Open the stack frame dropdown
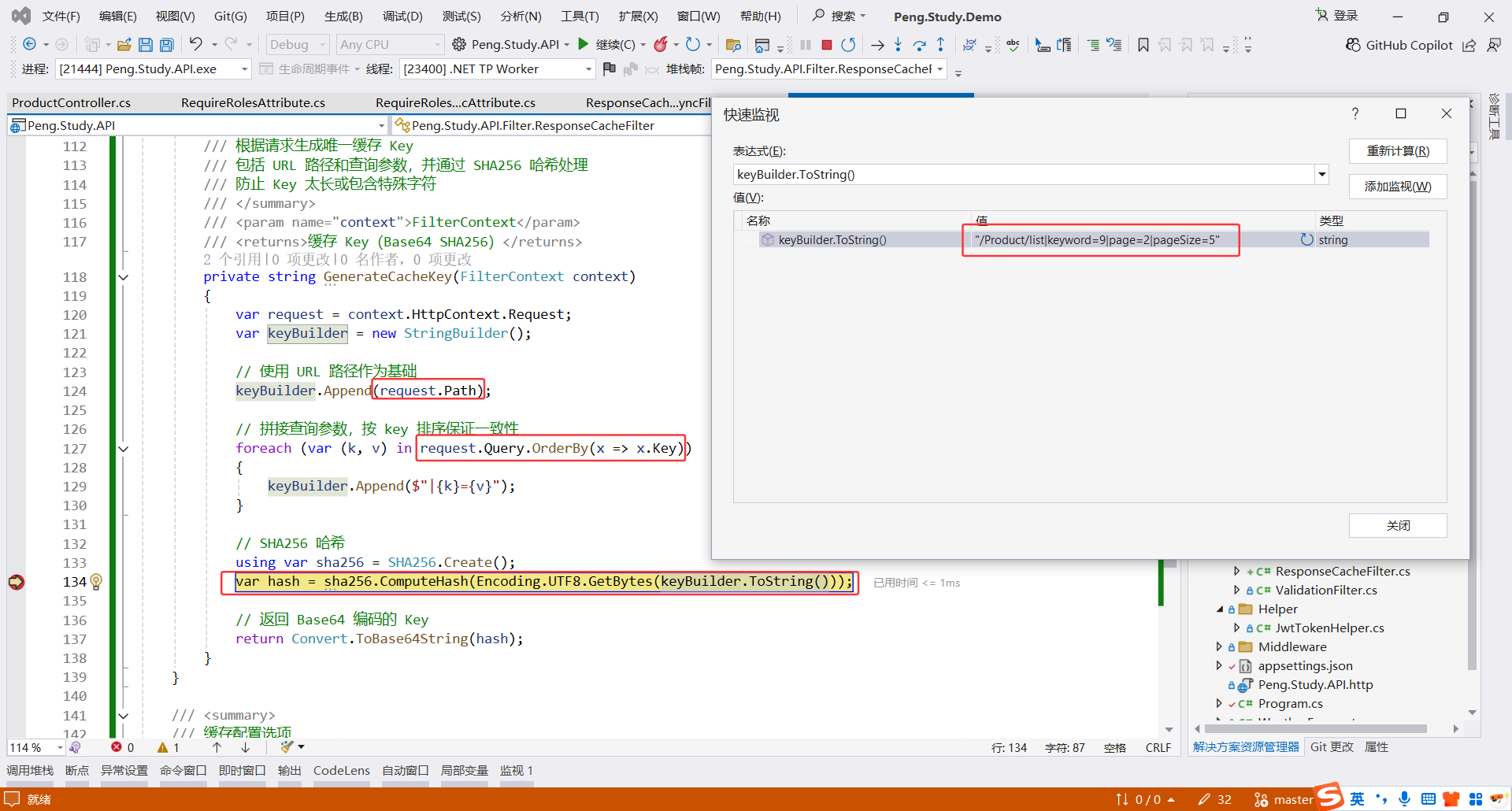This screenshot has height=811, width=1512. click(x=828, y=69)
